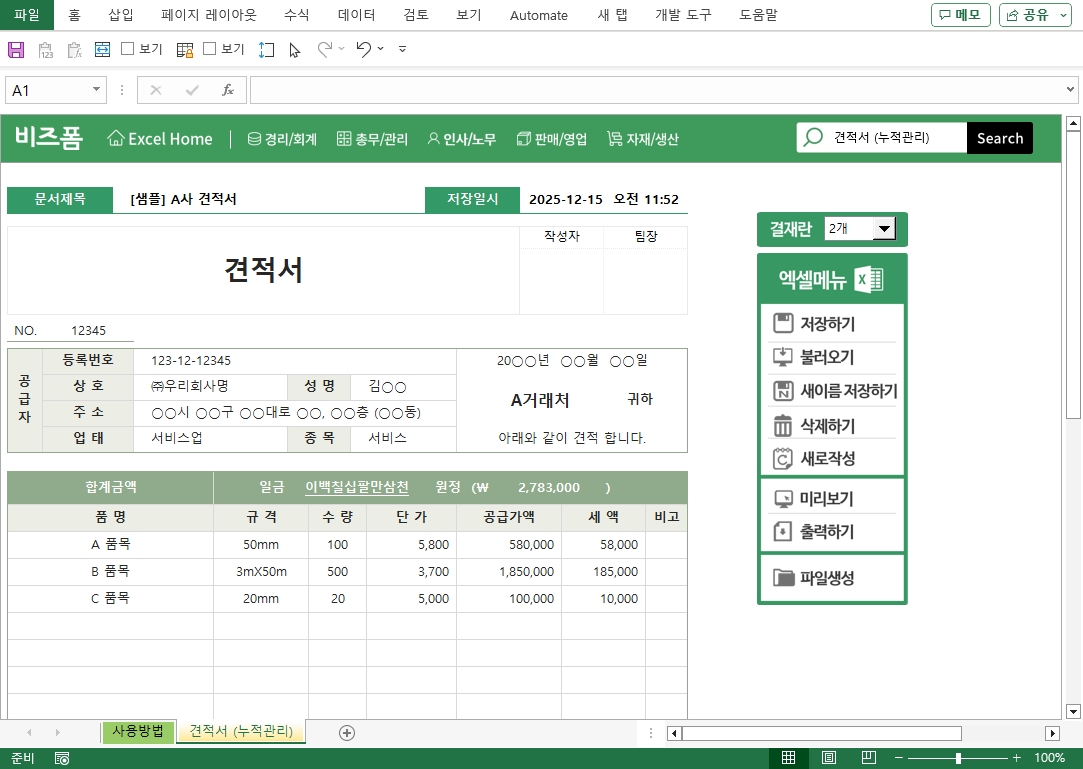Screen dimensions: 1083x769
Task: Click the Undo arrow icon
Action: click(363, 49)
